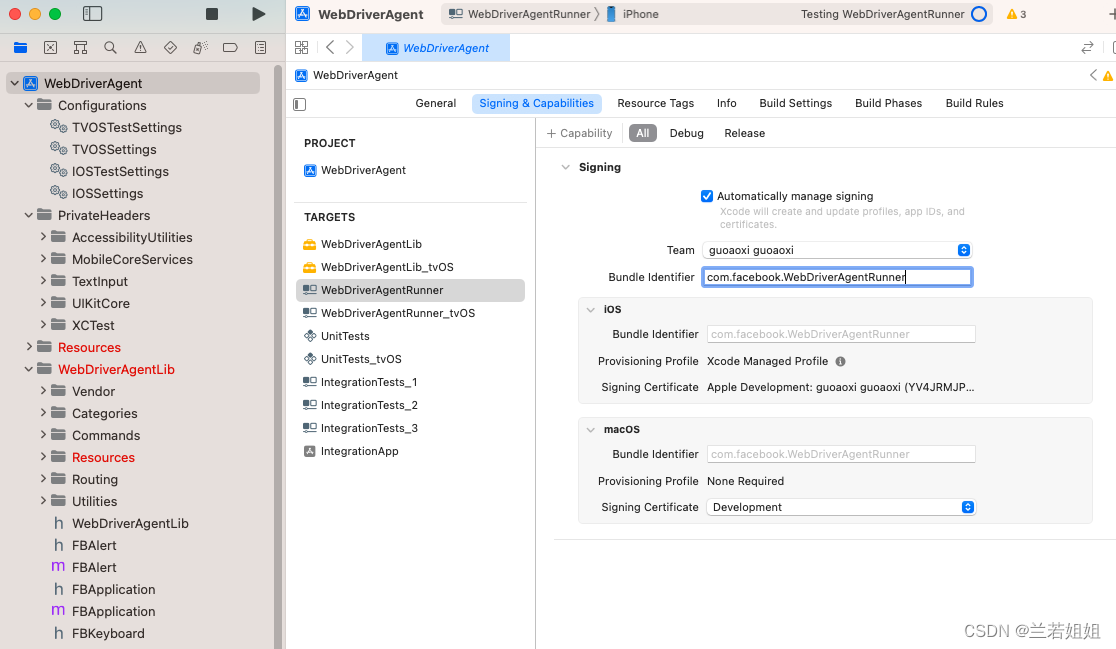The height and width of the screenshot is (649, 1116).
Task: Show the 3 warnings in toolbar
Action: (1016, 14)
